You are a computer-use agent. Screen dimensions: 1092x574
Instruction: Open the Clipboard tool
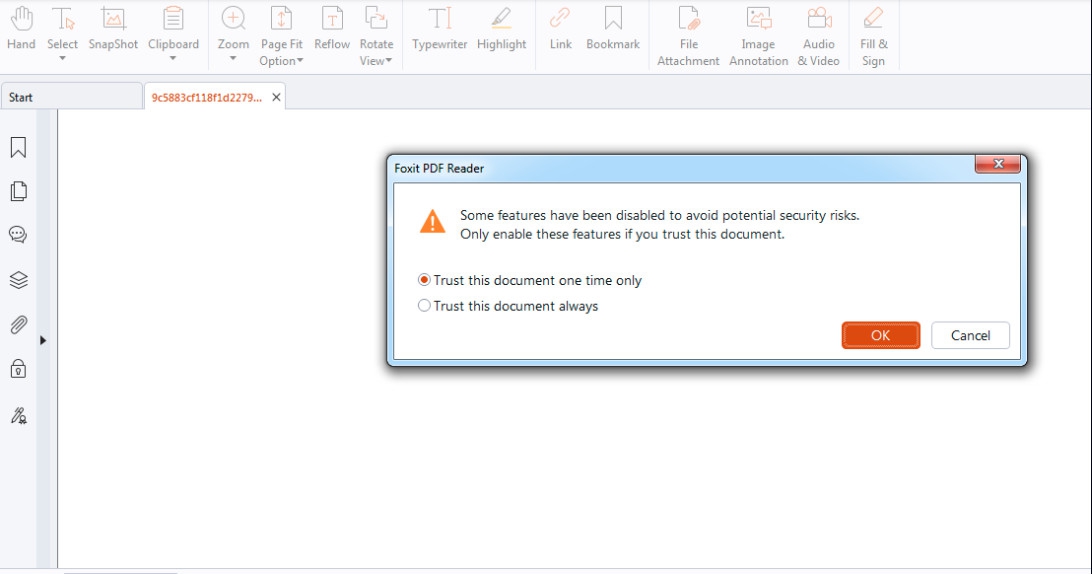click(x=173, y=28)
